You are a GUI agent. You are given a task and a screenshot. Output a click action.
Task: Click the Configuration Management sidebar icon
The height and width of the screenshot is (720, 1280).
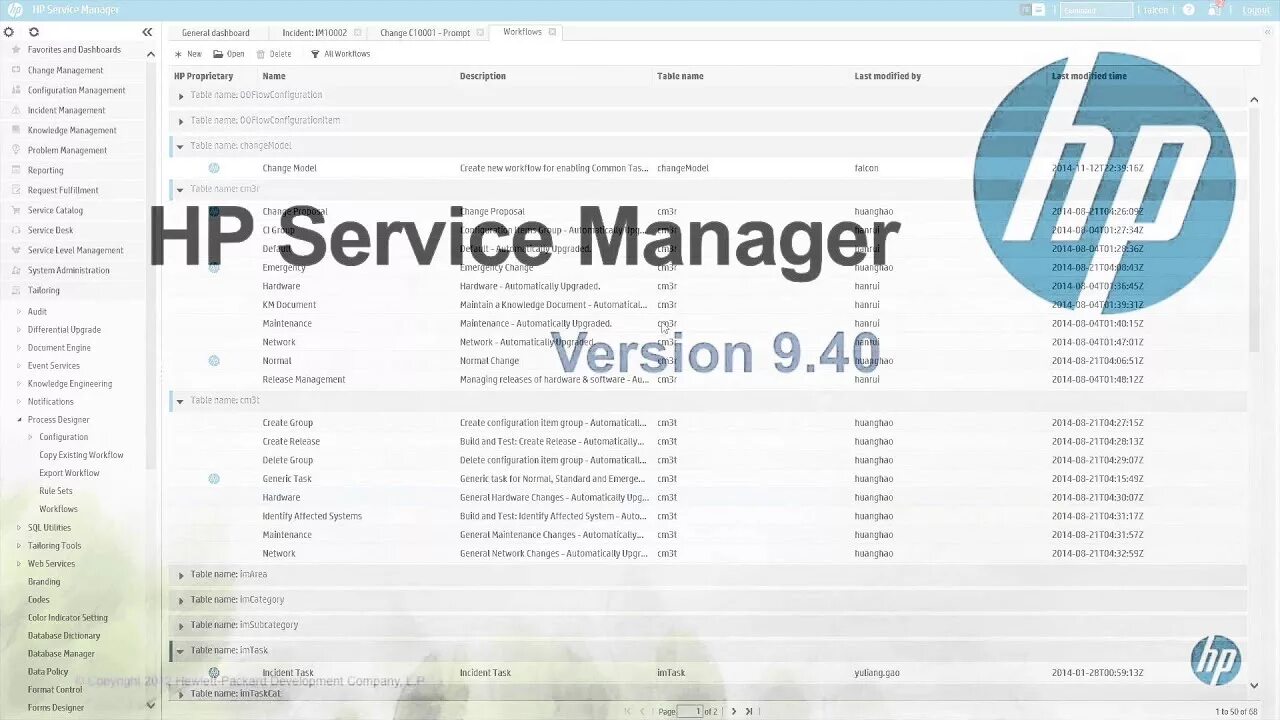coord(15,90)
